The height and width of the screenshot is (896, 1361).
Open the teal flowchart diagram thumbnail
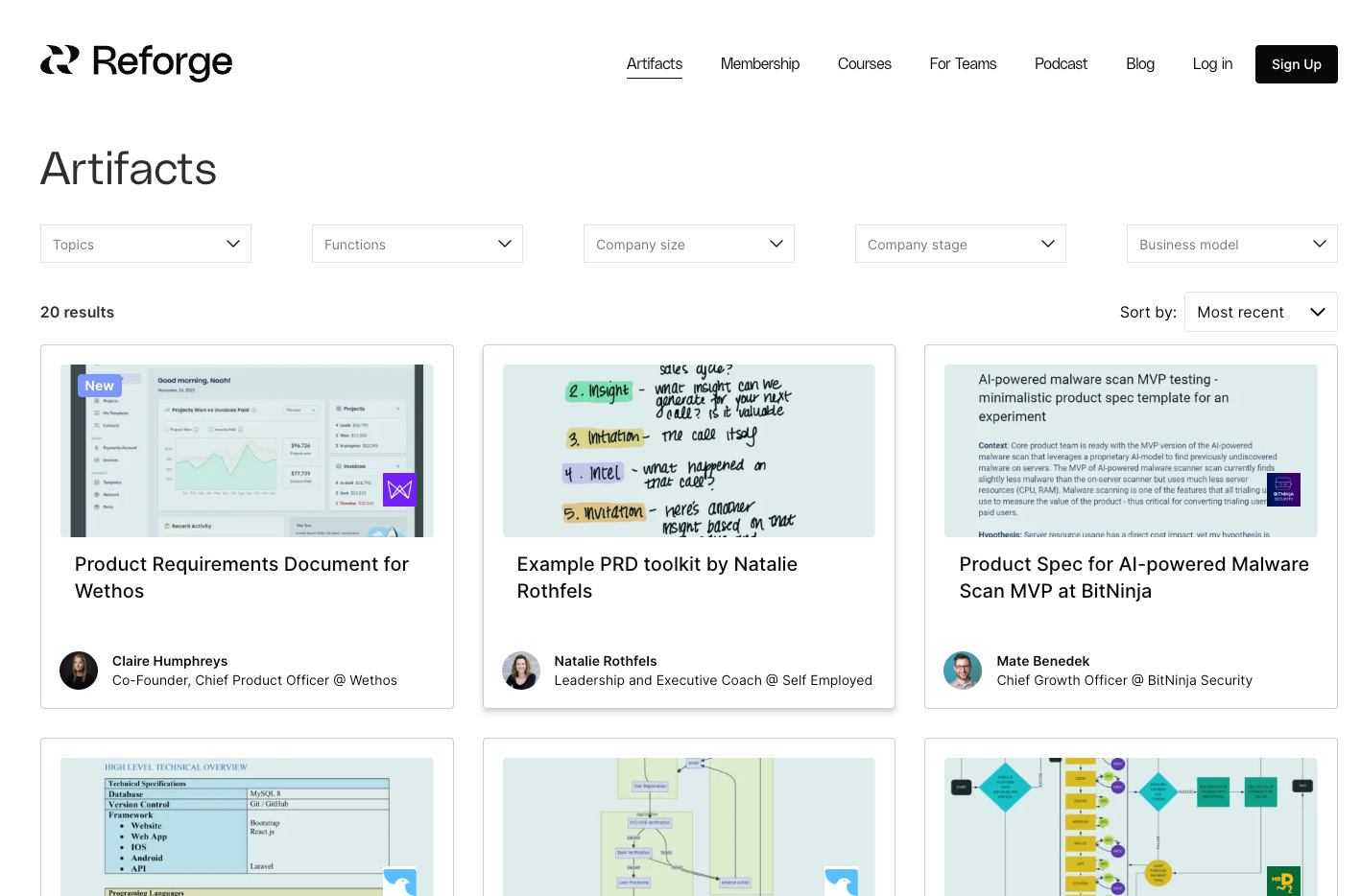tap(1131, 827)
